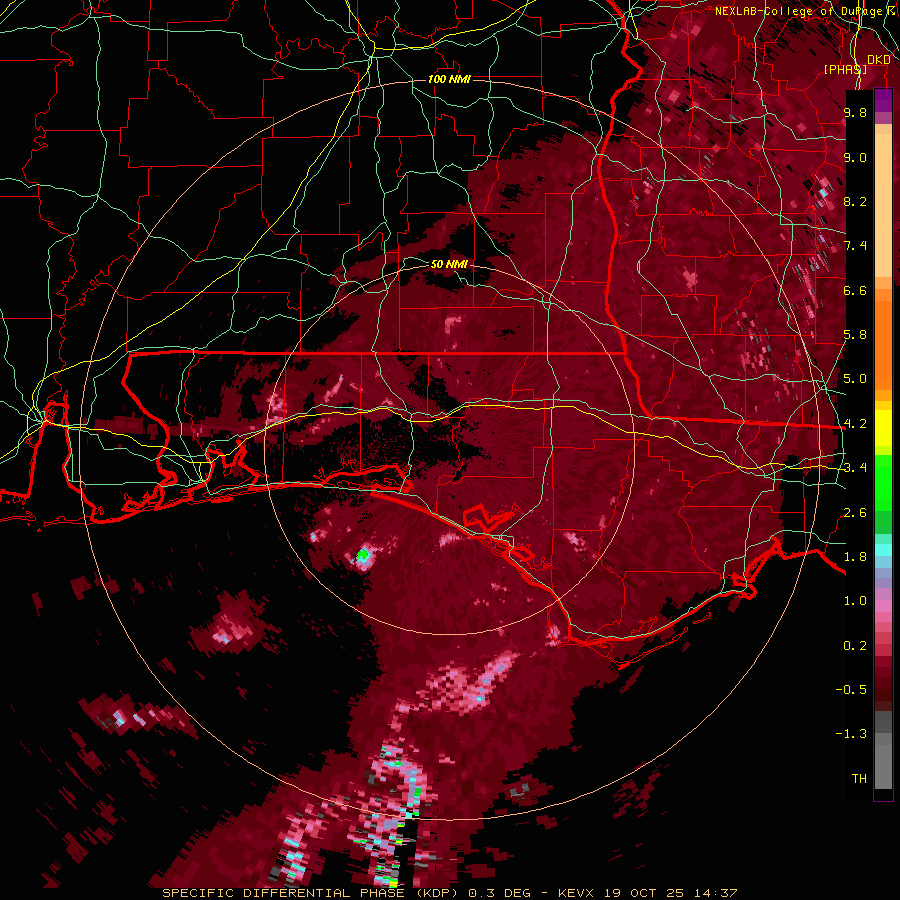Viewport: 900px width, 900px height.
Task: Select the 4.2 value on the color scale
Action: [x=855, y=424]
